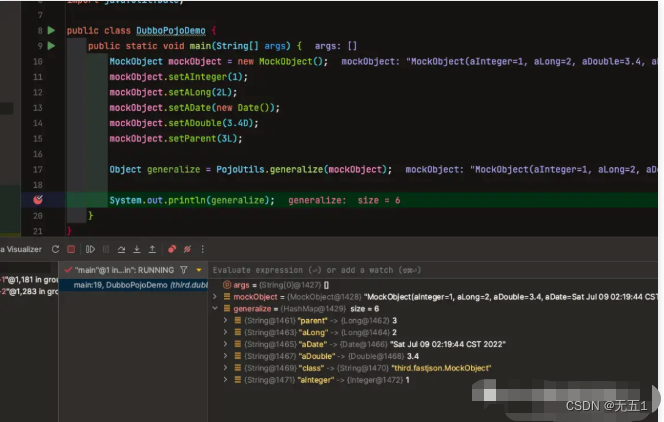Filter threads with the funnel icon

(x=184, y=270)
